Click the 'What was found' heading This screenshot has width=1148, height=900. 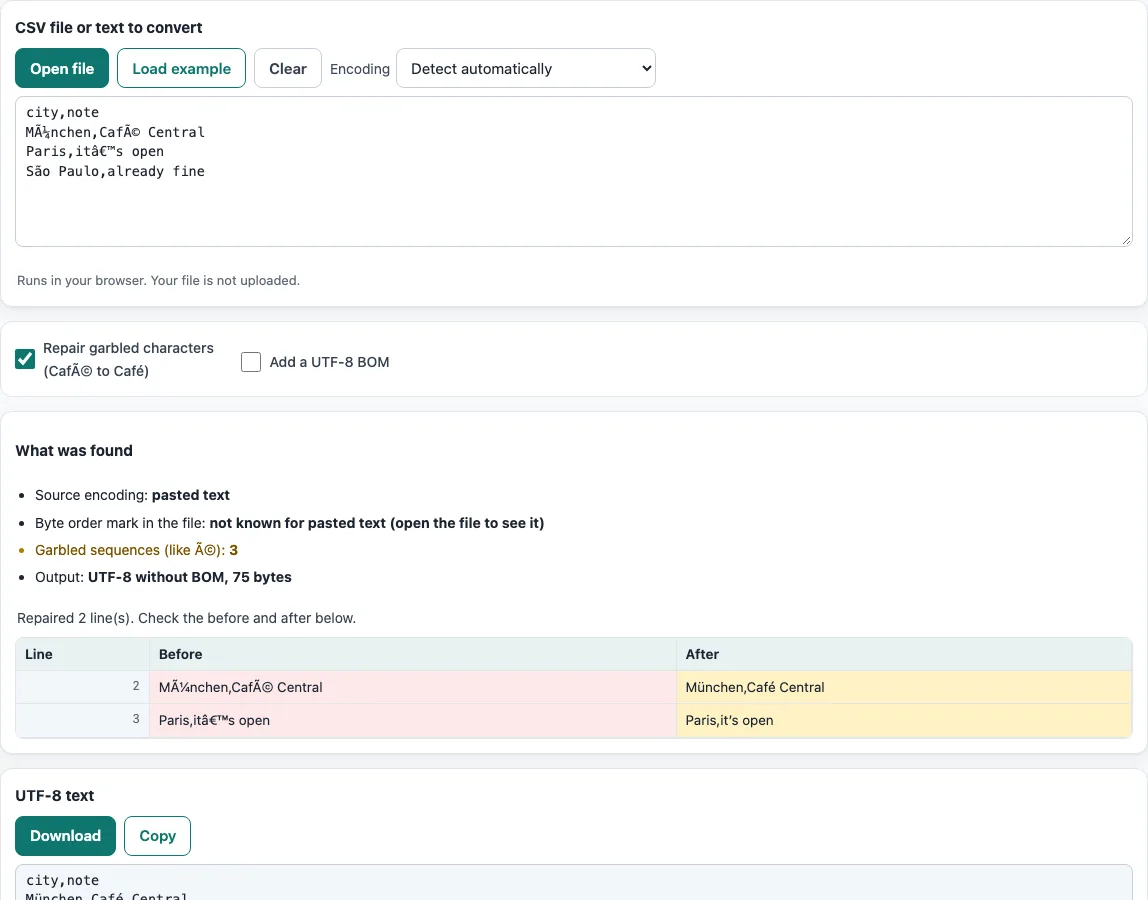[74, 450]
